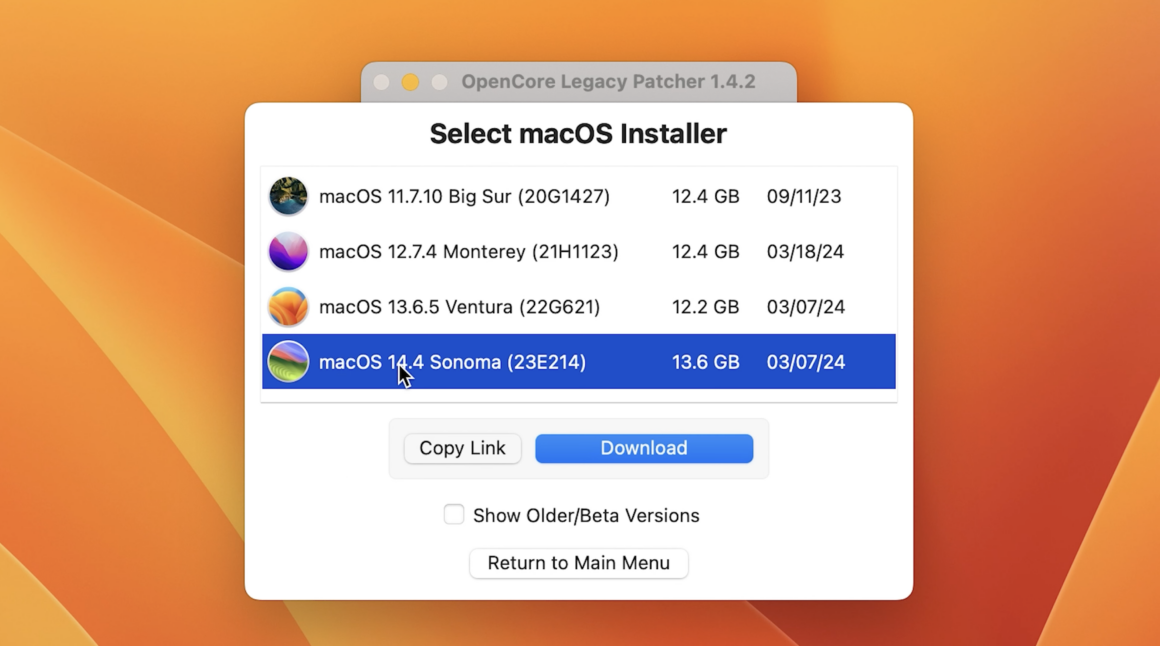This screenshot has height=646, width=1160.
Task: Click the Monterey installer icon
Action: pos(288,252)
